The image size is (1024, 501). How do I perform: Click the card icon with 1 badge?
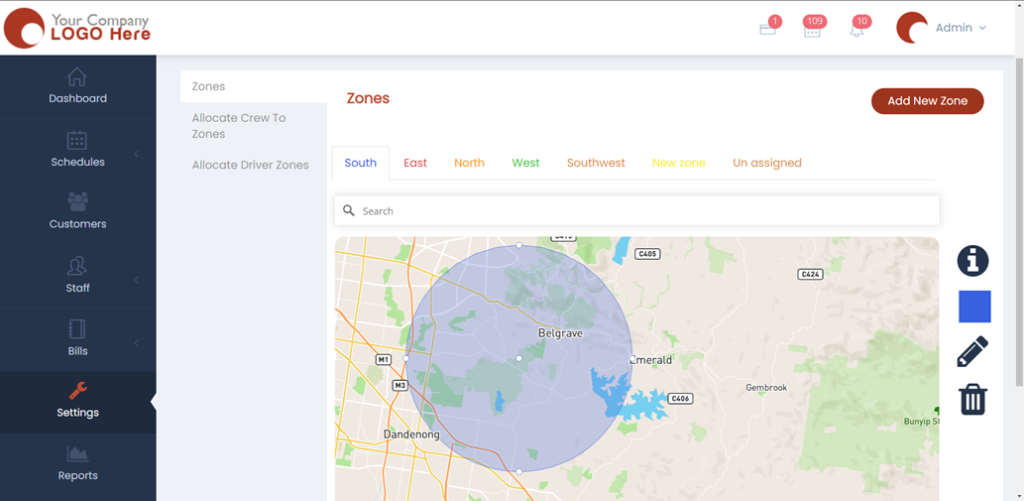(768, 29)
